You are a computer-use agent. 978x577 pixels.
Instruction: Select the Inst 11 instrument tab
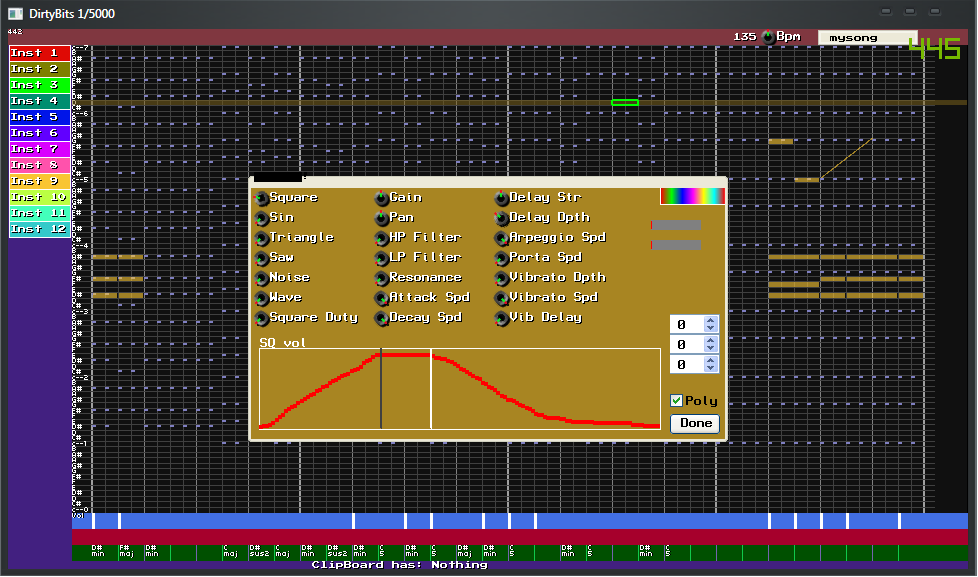pyautogui.click(x=39, y=213)
